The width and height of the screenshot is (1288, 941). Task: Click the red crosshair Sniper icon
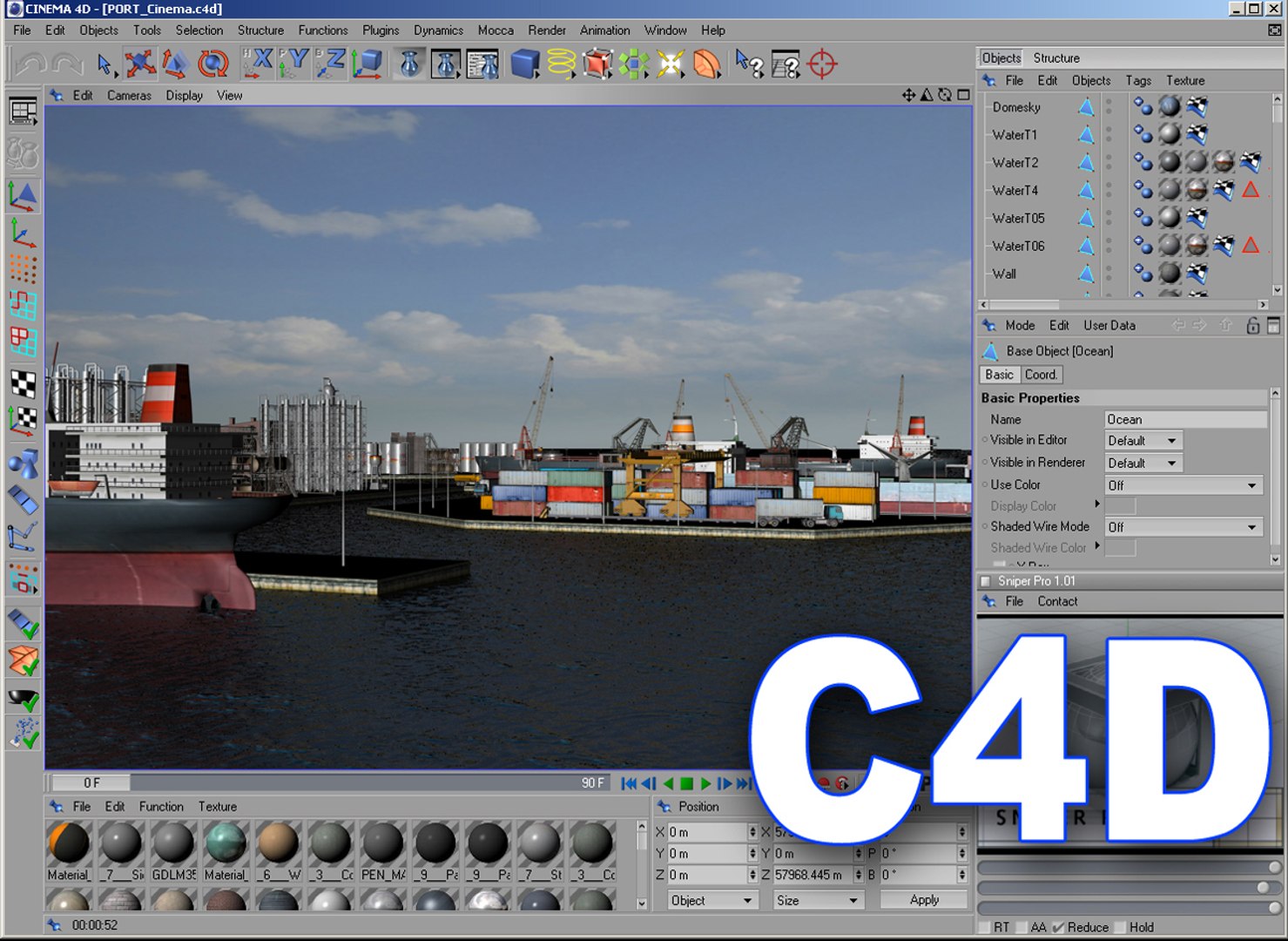(822, 64)
